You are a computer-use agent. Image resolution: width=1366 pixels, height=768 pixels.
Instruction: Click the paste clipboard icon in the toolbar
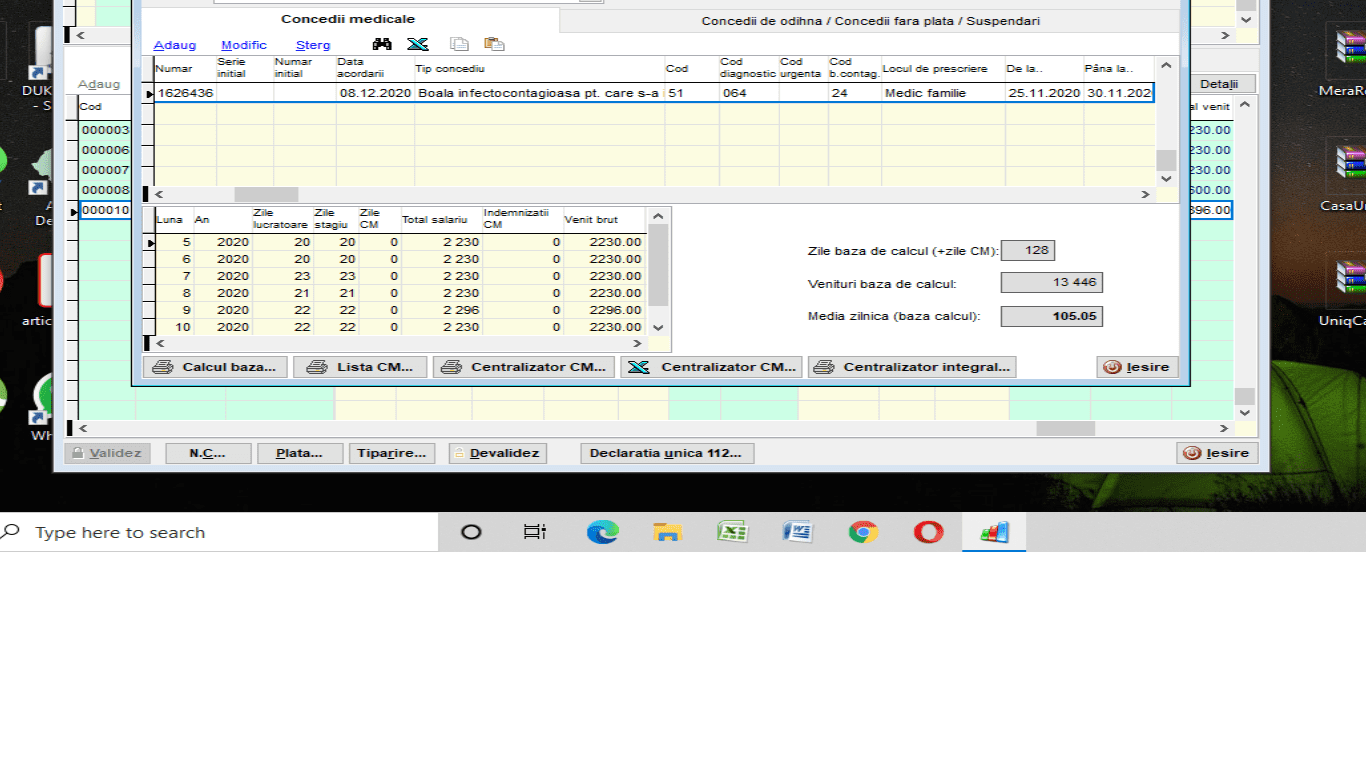494,44
